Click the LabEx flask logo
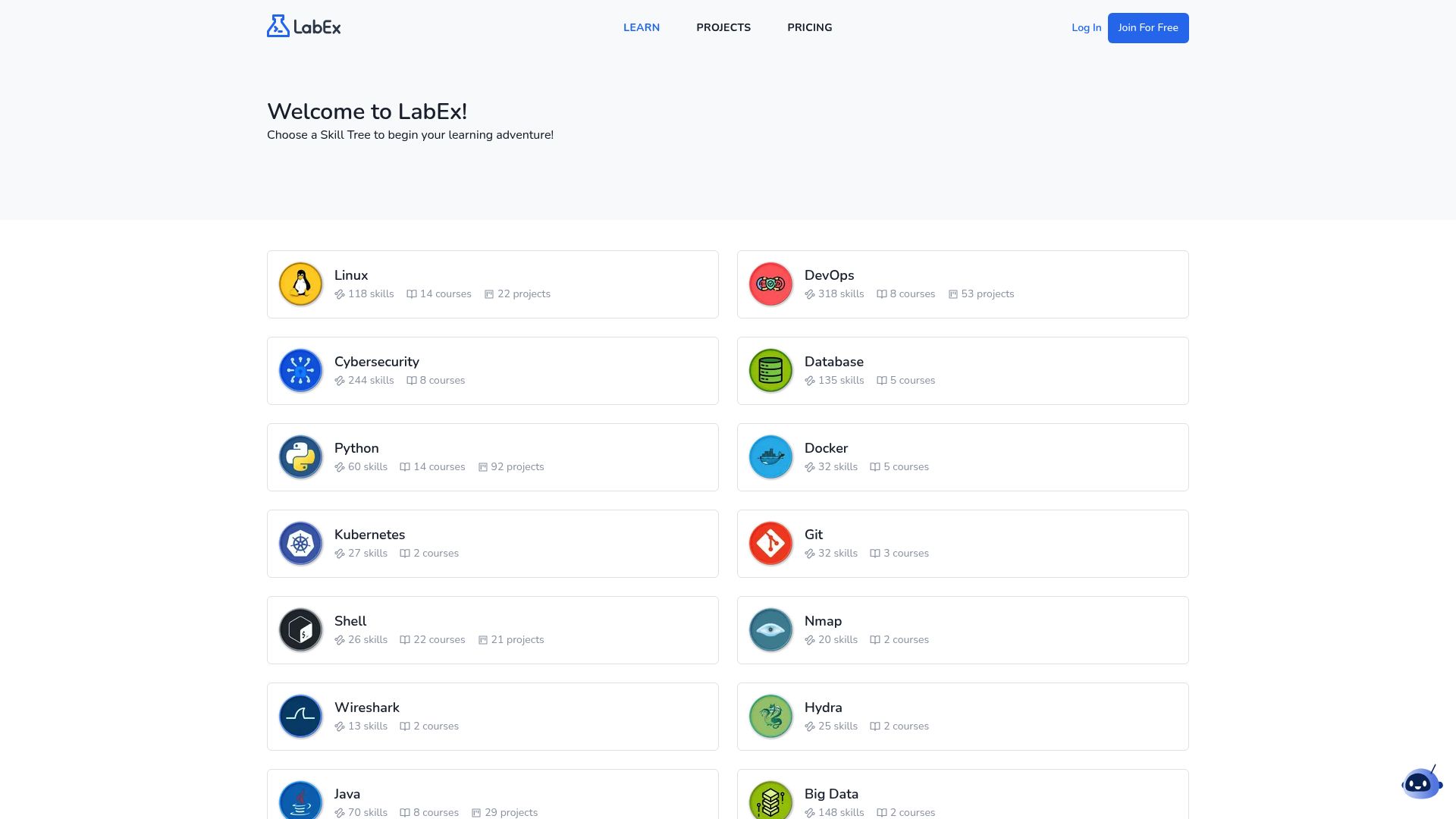The width and height of the screenshot is (1456, 819). click(303, 26)
